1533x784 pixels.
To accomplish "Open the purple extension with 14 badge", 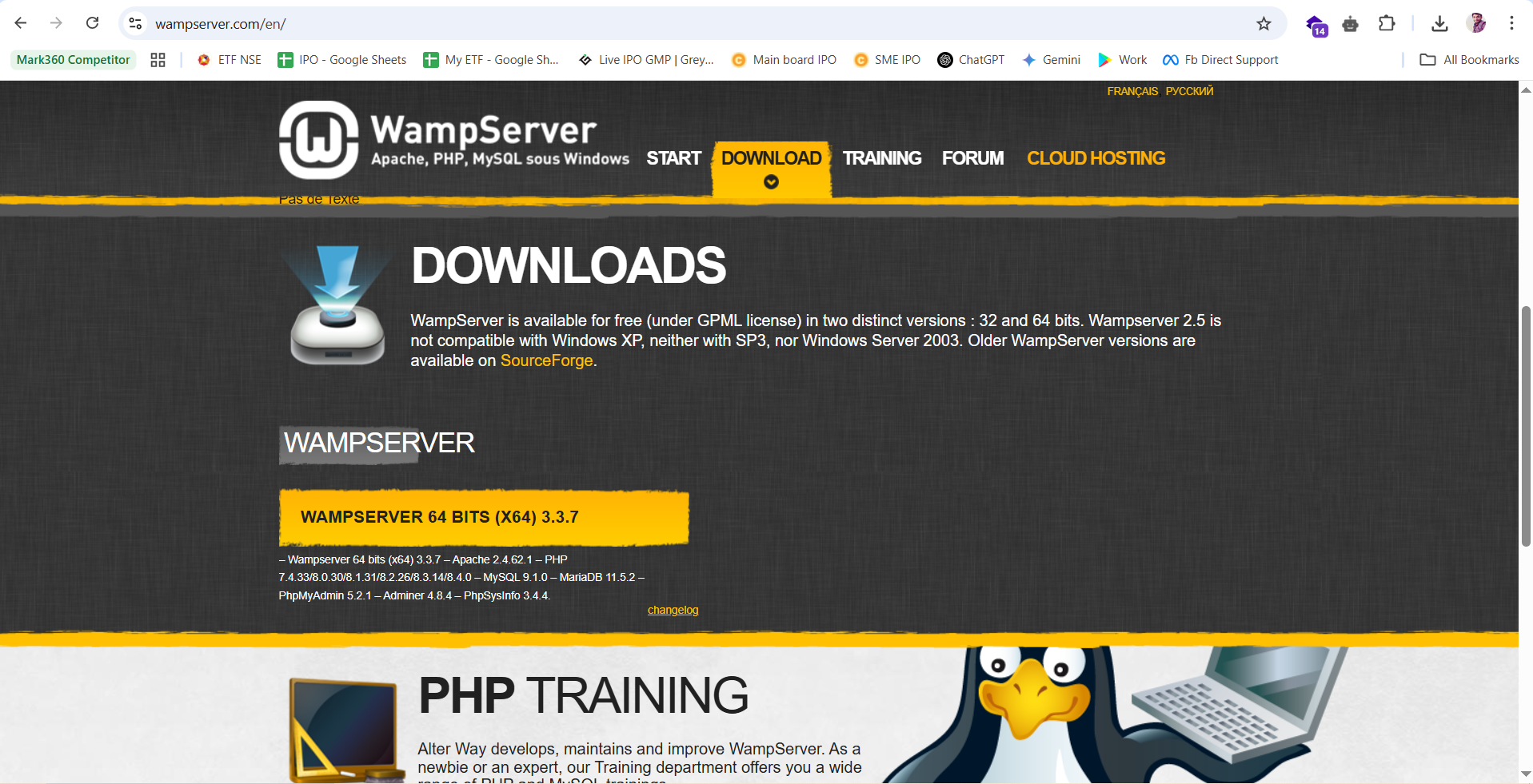I will coord(1315,26).
